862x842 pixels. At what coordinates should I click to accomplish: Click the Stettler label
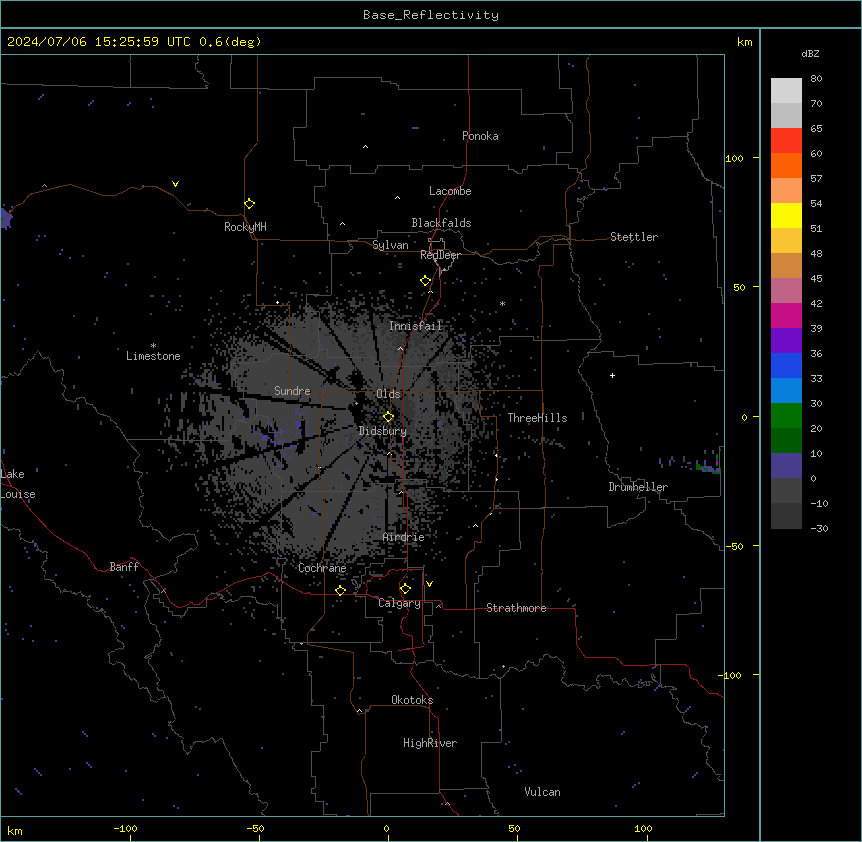tap(634, 237)
